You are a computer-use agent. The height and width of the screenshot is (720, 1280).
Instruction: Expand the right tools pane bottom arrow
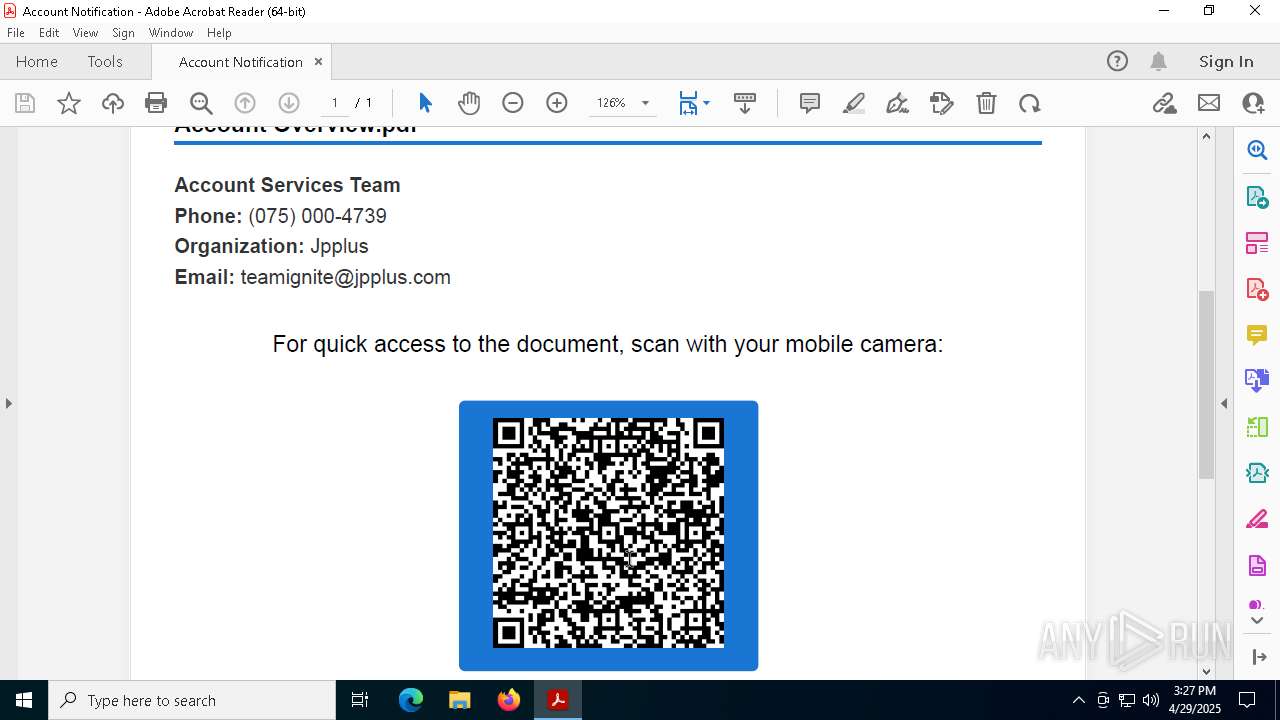(x=1258, y=657)
